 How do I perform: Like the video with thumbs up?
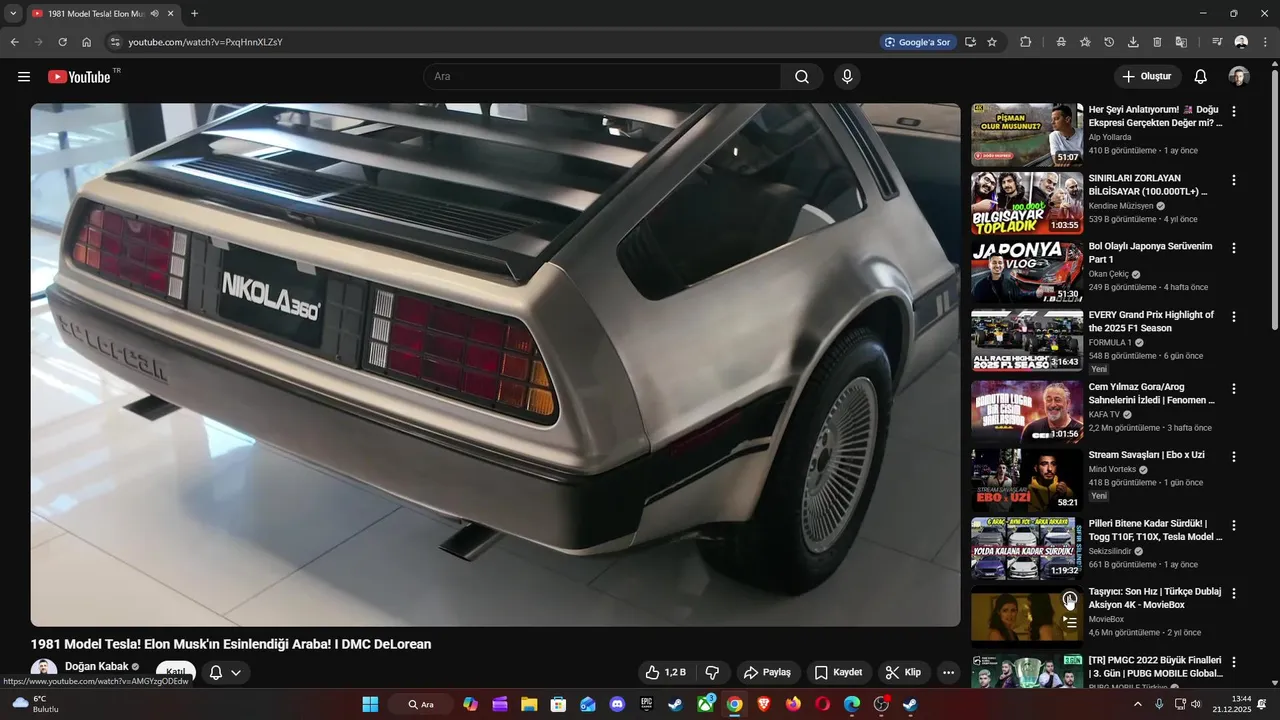(x=666, y=672)
